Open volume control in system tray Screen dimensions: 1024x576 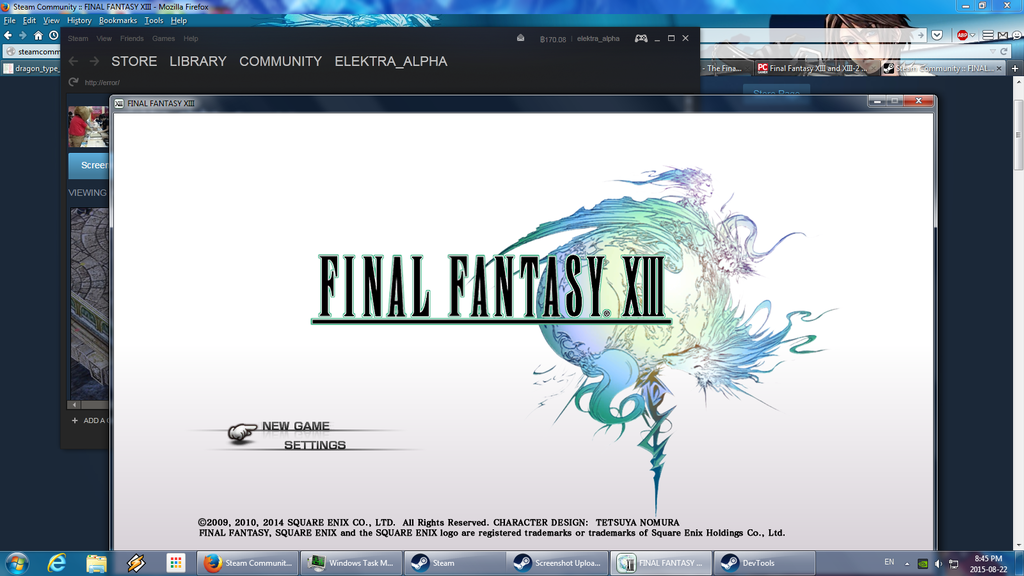click(938, 563)
